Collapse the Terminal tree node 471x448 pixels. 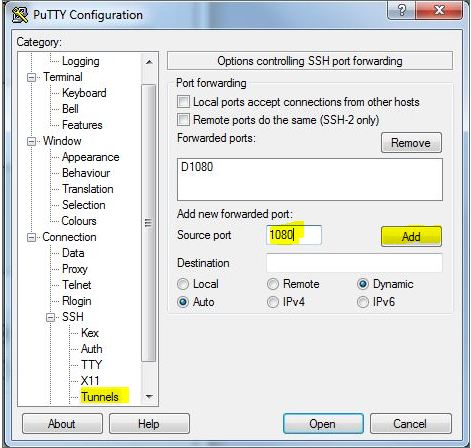pyautogui.click(x=31, y=78)
